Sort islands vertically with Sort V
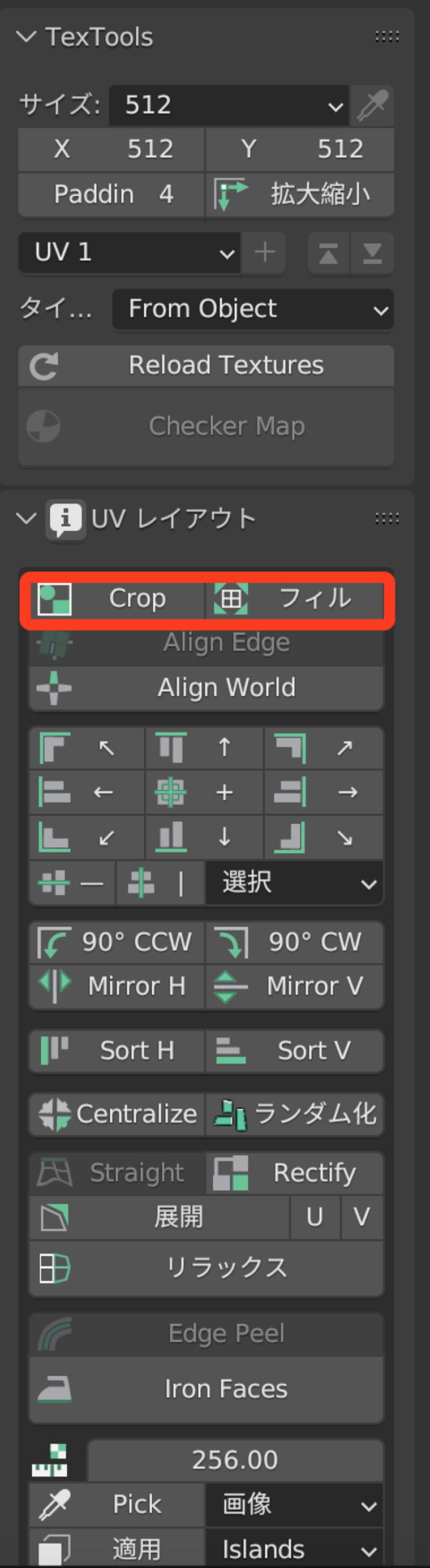Image resolution: width=430 pixels, height=1568 pixels. [x=295, y=1050]
